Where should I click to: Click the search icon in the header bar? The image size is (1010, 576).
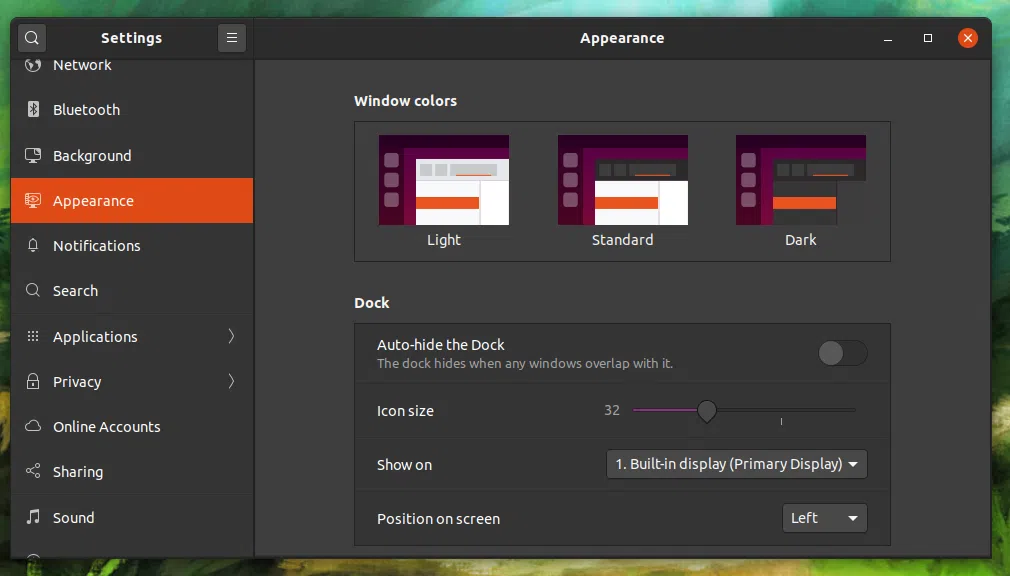click(x=31, y=37)
